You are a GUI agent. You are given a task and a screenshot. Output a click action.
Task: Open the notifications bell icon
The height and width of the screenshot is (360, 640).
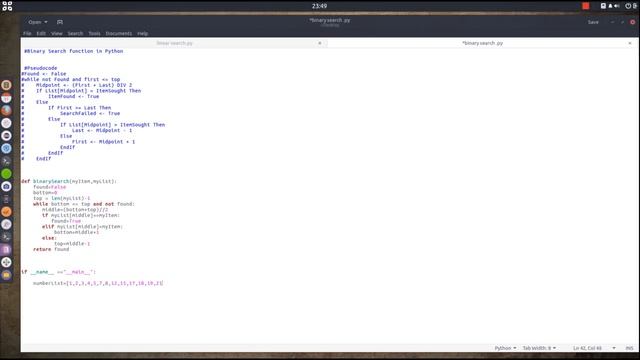pos(610,6)
